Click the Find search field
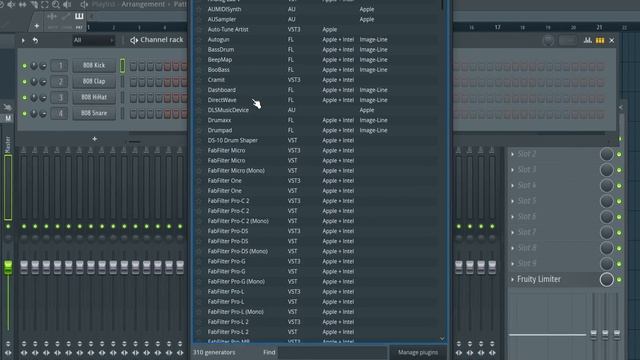 pos(332,352)
